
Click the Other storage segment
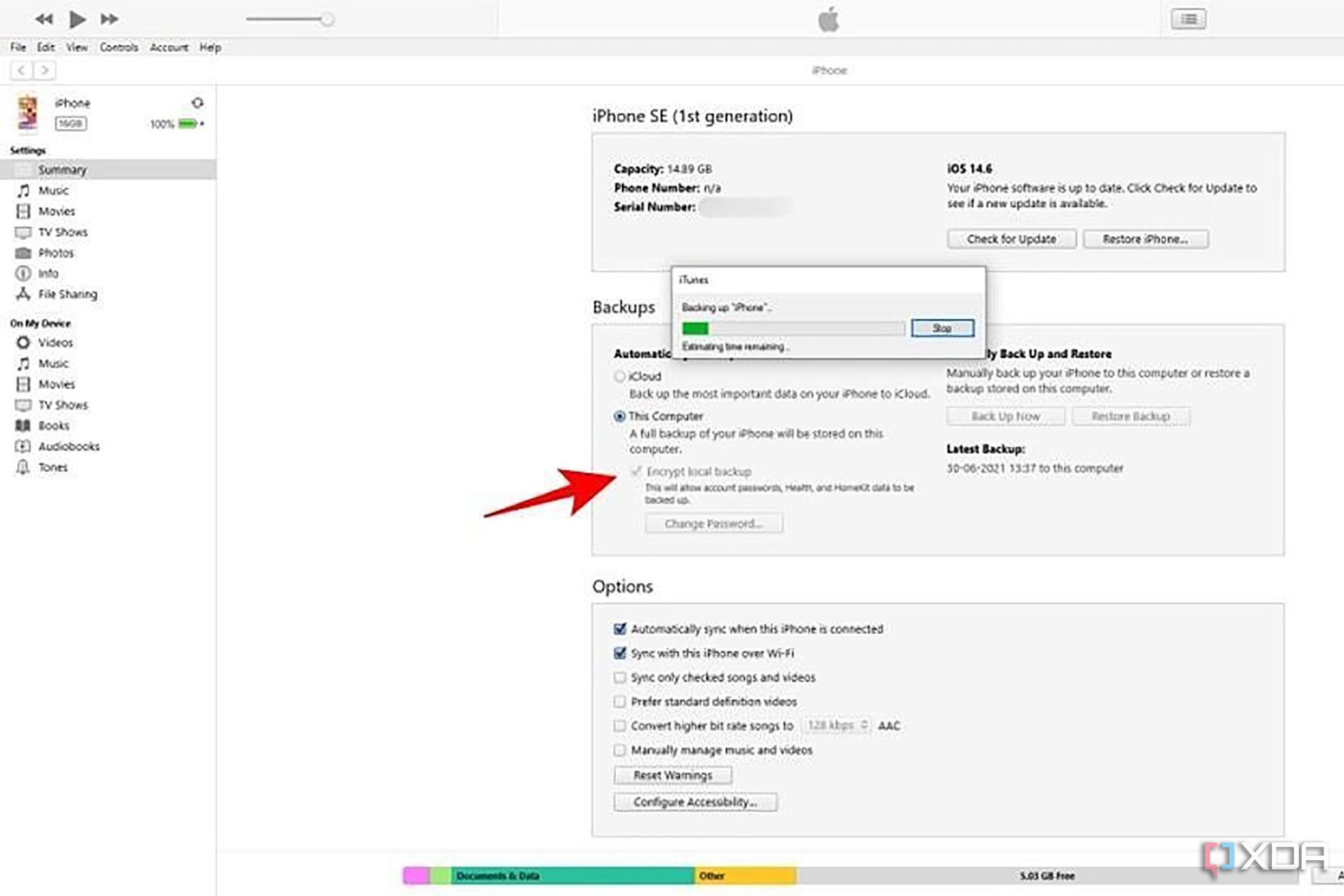click(x=746, y=876)
